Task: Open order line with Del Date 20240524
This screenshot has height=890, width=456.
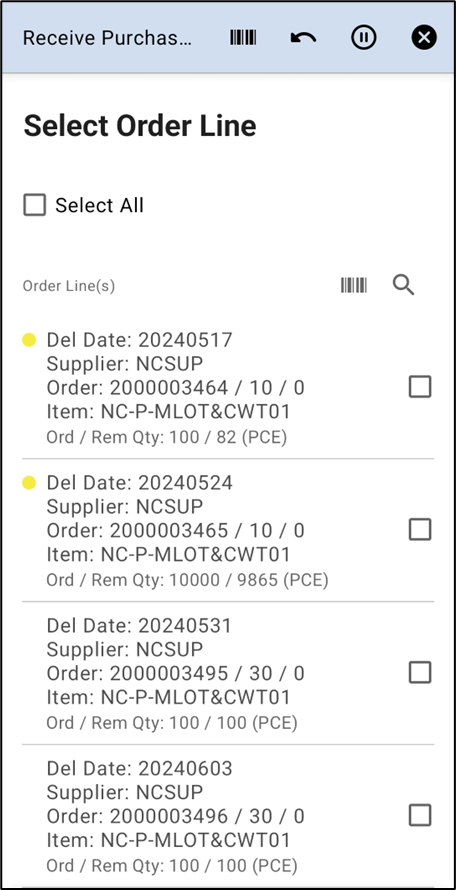Action: pyautogui.click(x=228, y=531)
